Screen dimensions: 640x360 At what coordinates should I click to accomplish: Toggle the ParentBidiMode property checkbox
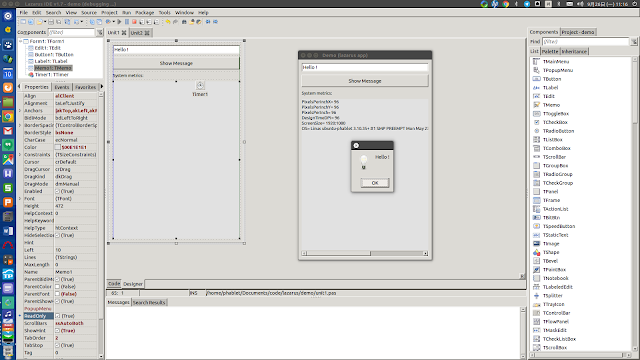point(58,280)
